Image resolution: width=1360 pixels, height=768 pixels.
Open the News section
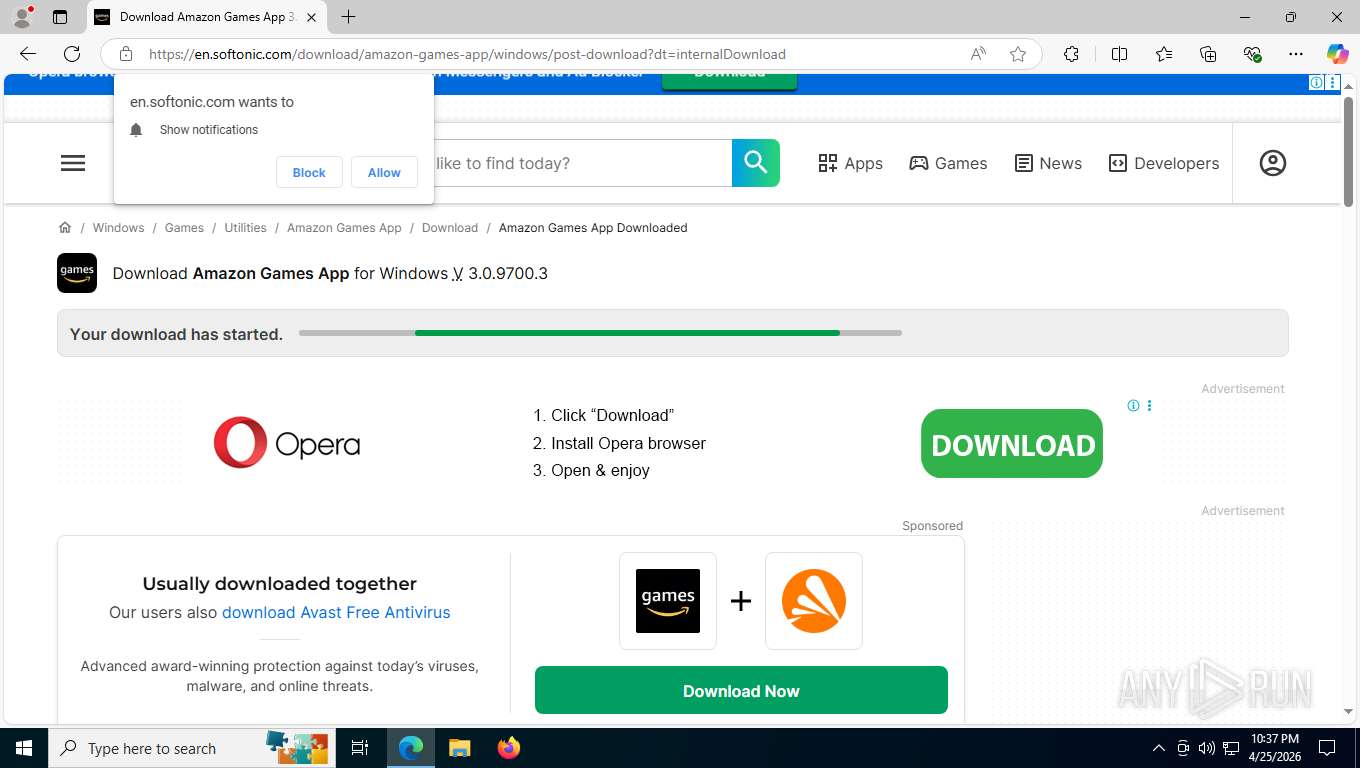point(1048,163)
